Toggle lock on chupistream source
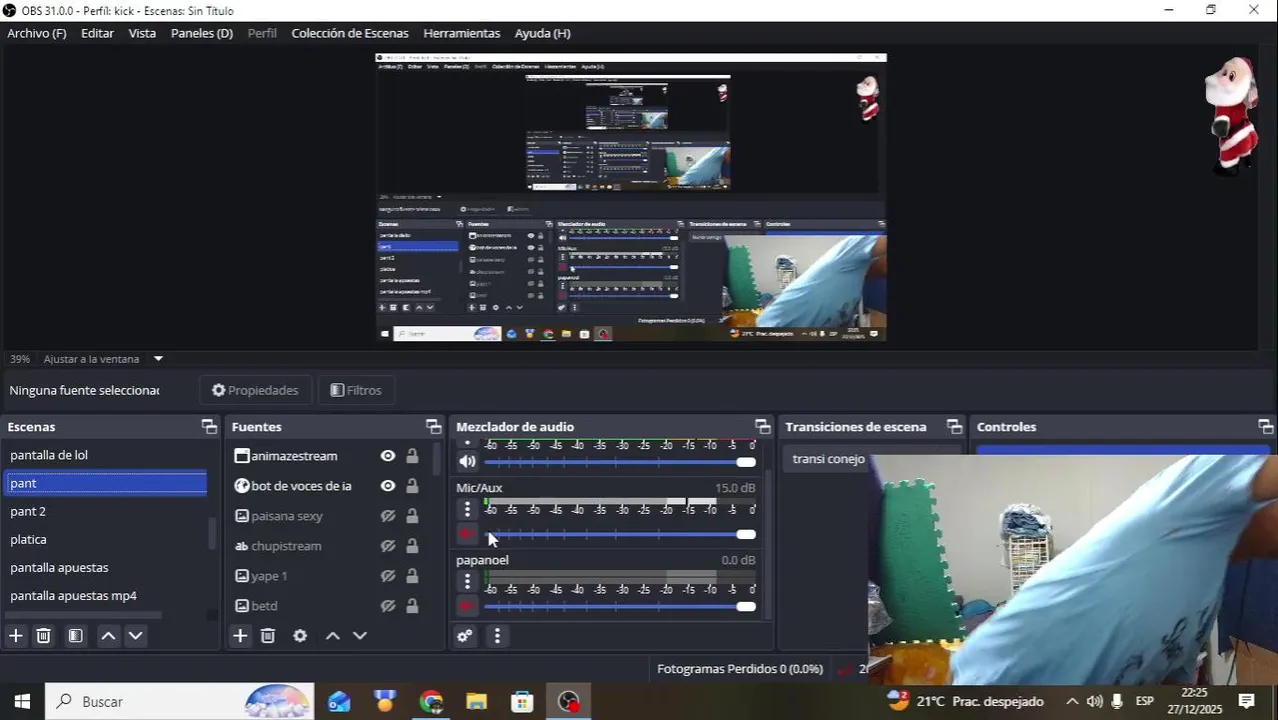1278x720 pixels. pyautogui.click(x=412, y=546)
